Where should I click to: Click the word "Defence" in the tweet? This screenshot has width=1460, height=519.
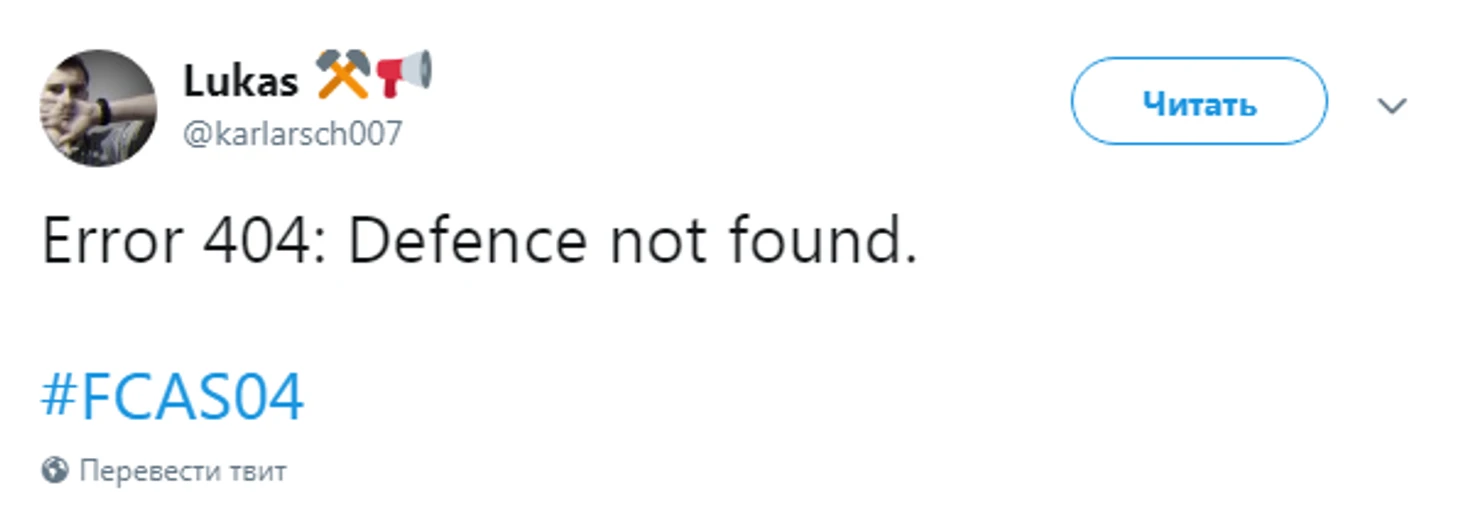pos(469,244)
